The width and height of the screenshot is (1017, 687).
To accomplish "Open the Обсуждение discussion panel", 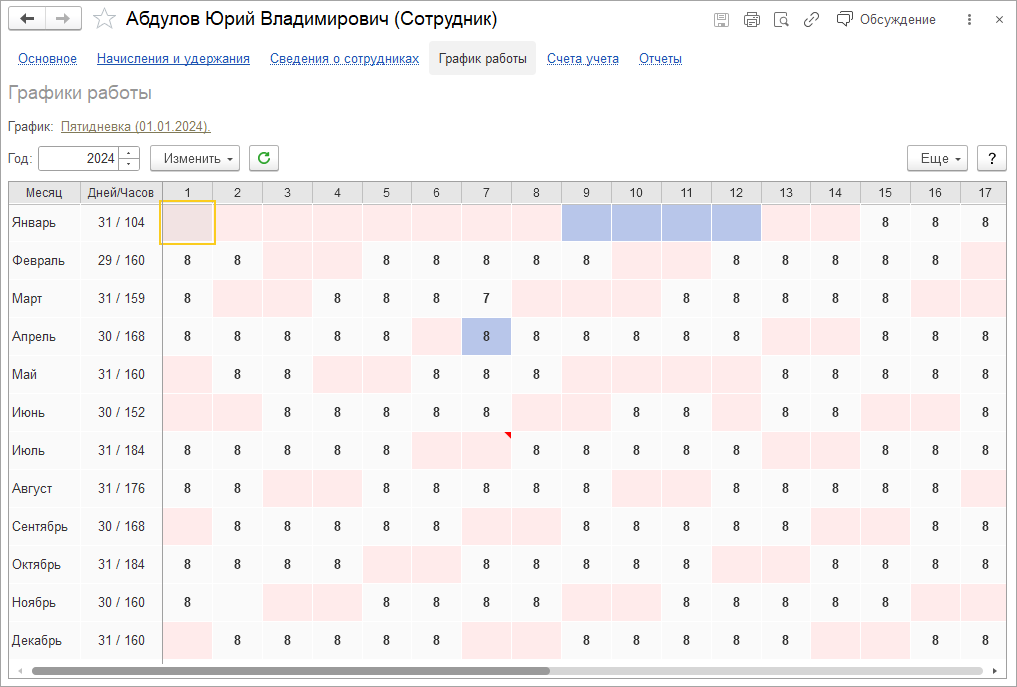I will [x=886, y=19].
